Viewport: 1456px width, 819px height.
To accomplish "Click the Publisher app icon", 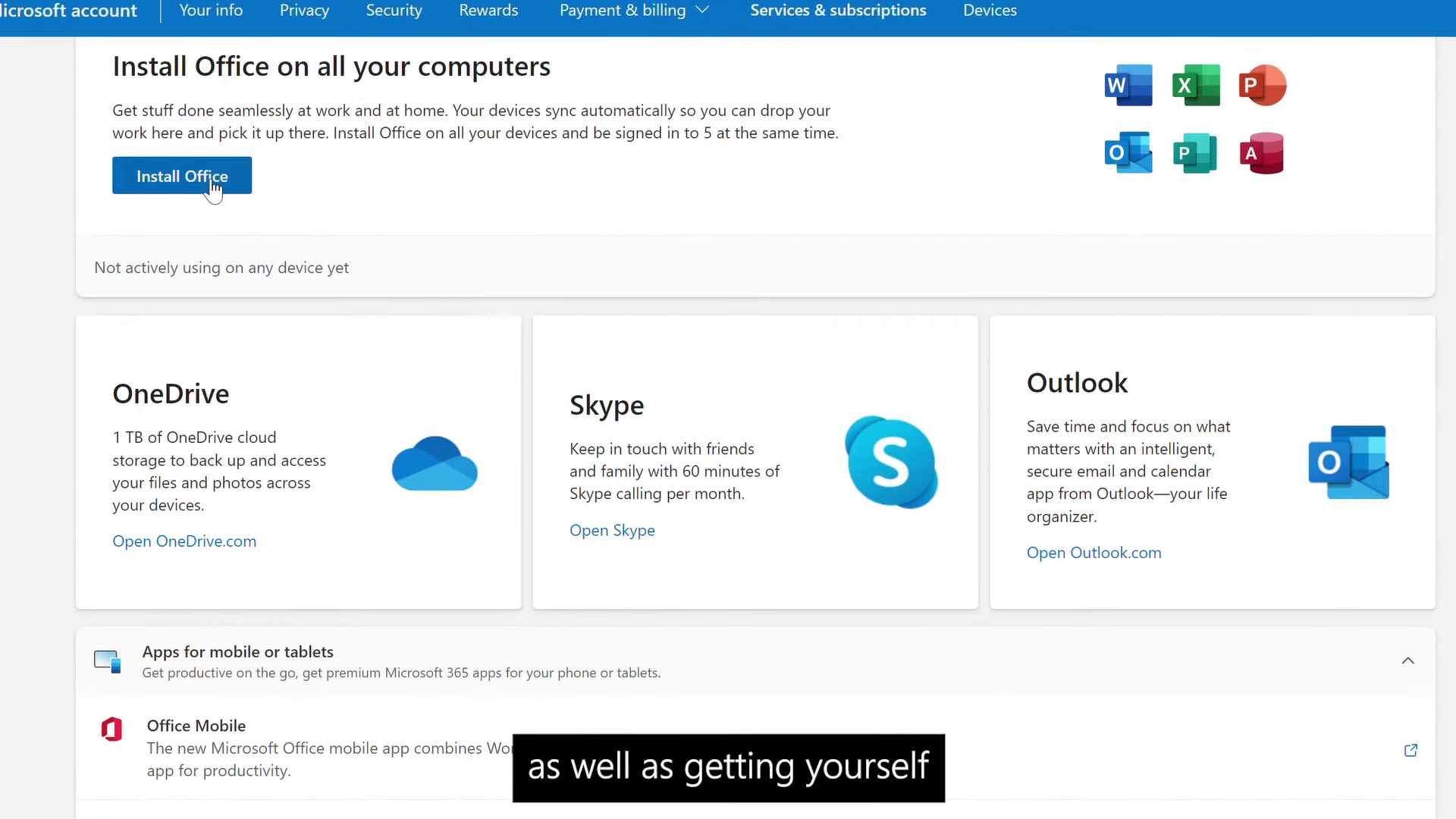I will (1194, 152).
